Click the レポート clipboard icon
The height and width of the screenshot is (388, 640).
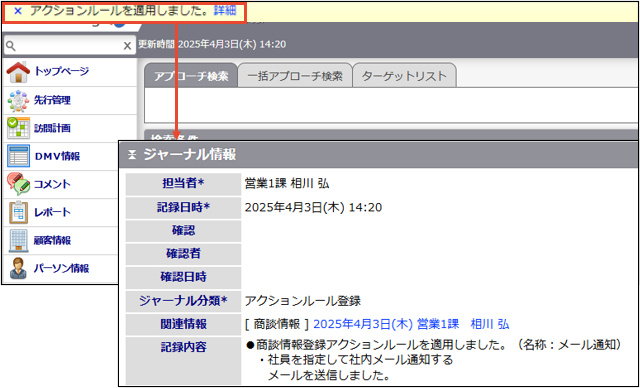[x=18, y=213]
